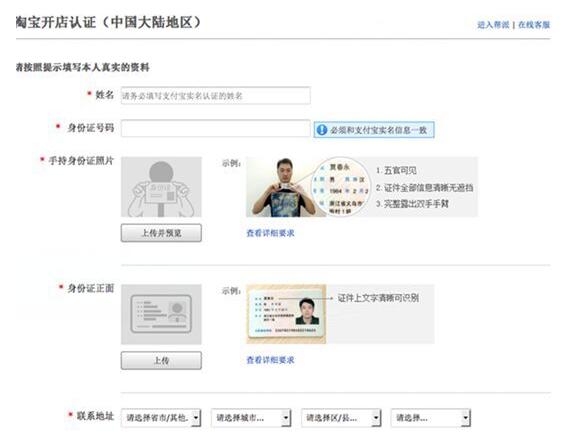The width and height of the screenshot is (574, 434).
Task: Open 查看详细要求 link under hand-held photo example
Action: coord(270,233)
